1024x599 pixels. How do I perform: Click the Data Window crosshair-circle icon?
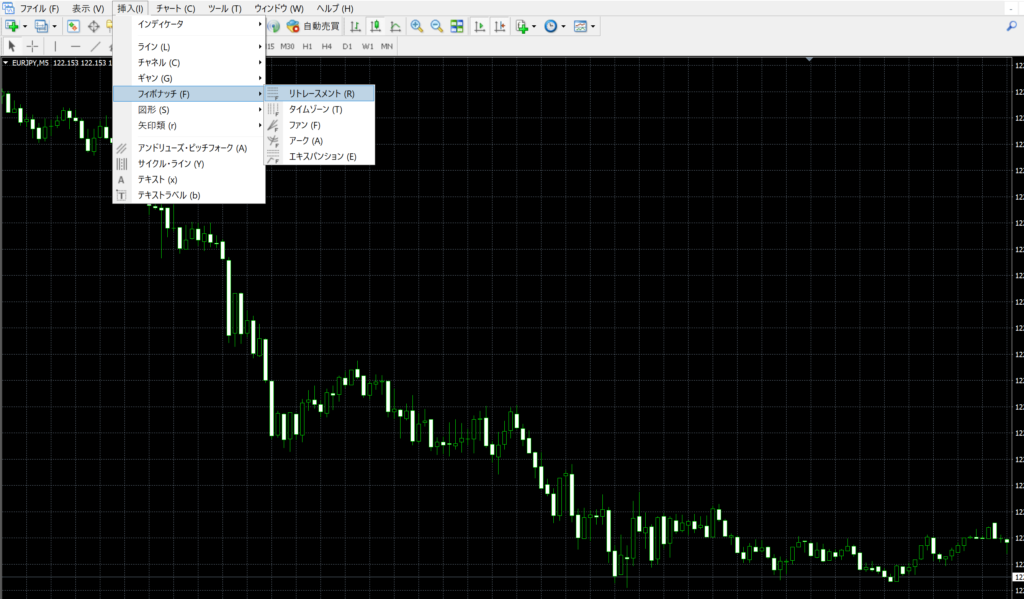pyautogui.click(x=93, y=26)
